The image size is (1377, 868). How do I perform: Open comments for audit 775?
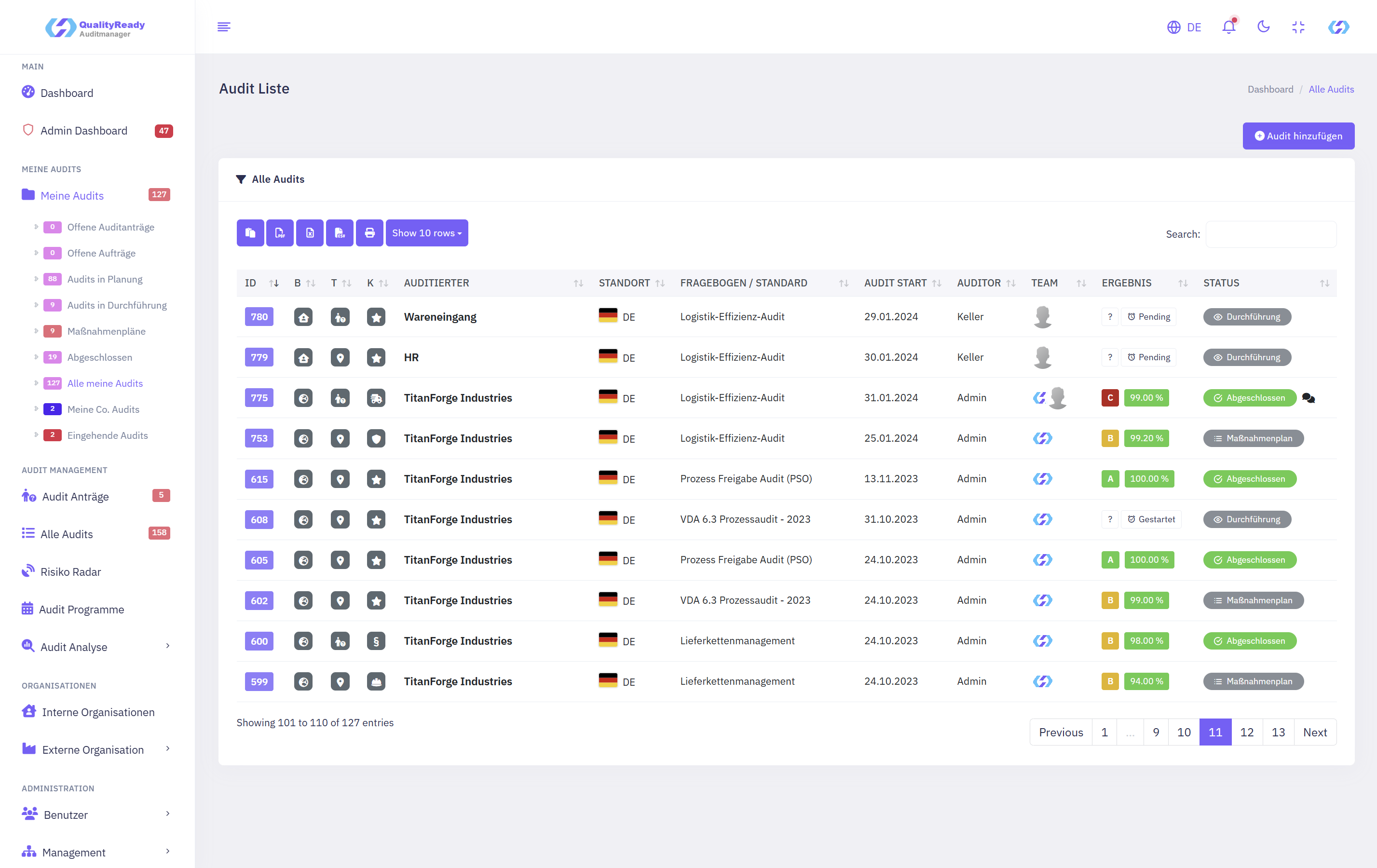point(1309,398)
